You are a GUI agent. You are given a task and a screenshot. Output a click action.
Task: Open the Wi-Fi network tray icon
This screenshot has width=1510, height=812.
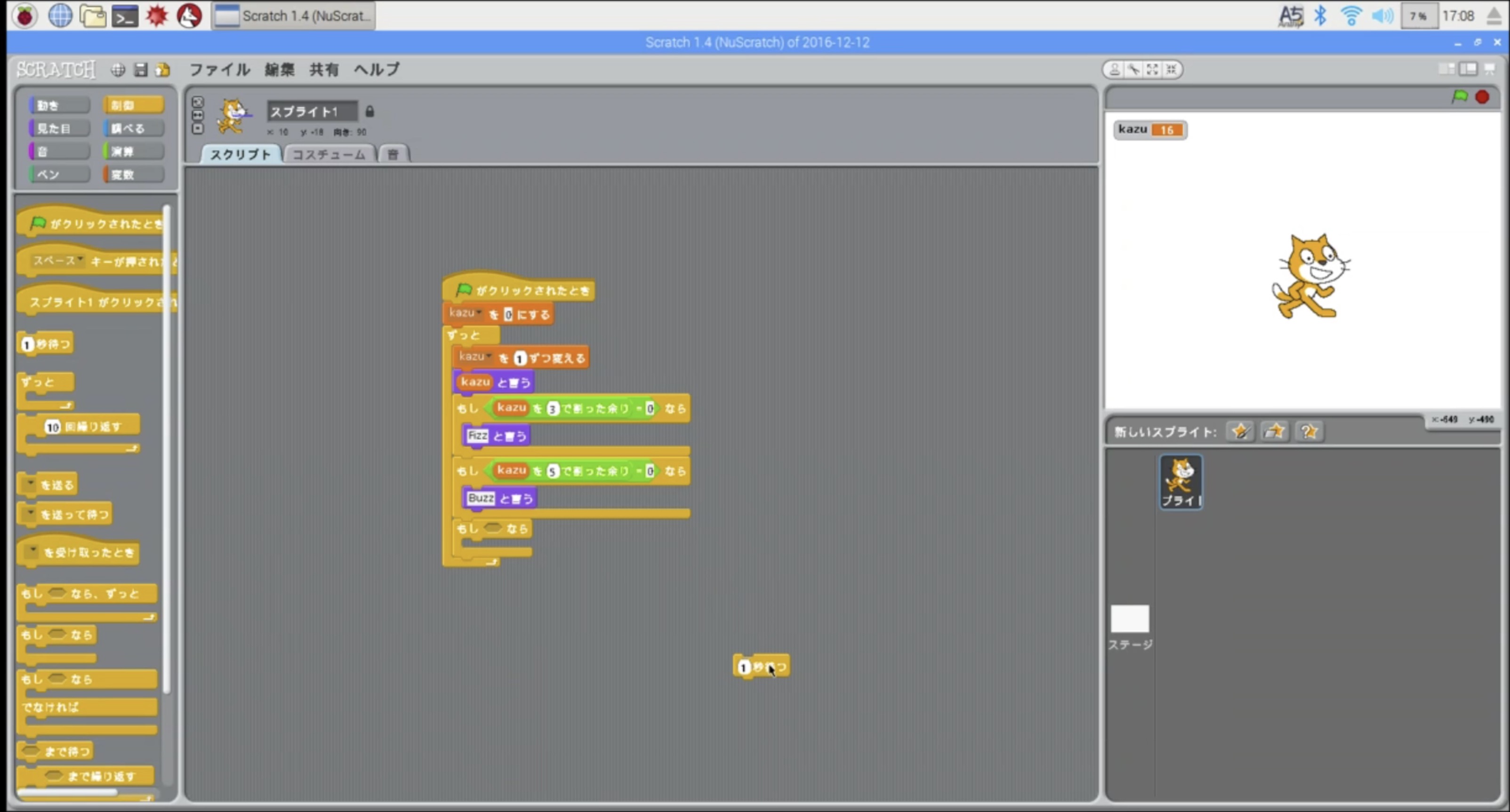[x=1351, y=16]
